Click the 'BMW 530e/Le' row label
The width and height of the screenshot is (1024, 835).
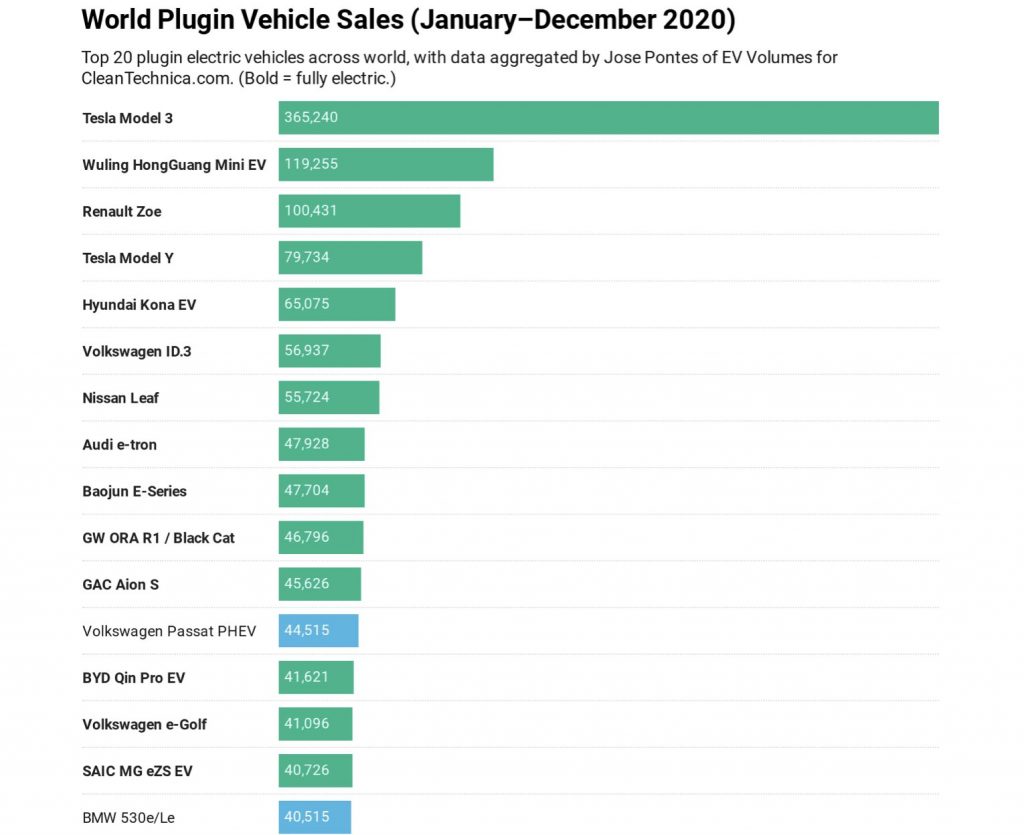point(128,818)
